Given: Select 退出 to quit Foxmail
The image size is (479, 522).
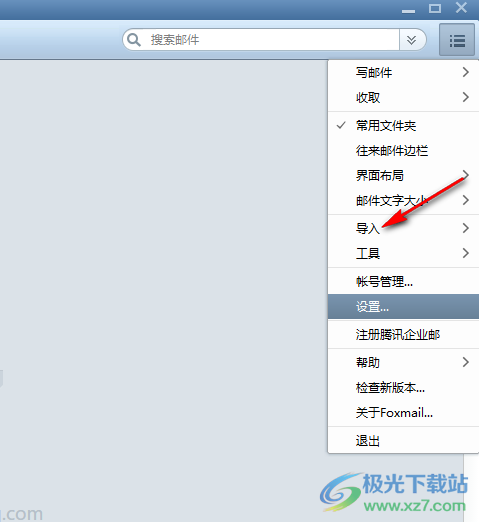Looking at the screenshot, I should click(x=403, y=441).
